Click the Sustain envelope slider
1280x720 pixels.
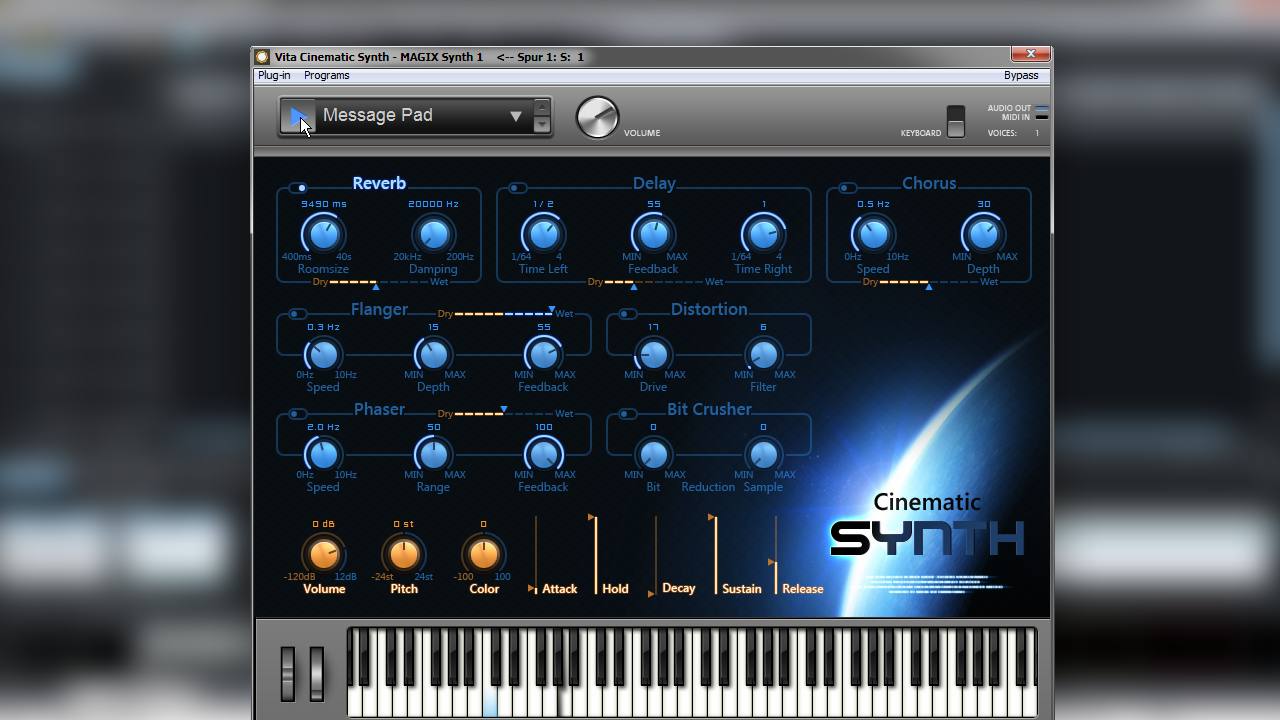pos(715,555)
